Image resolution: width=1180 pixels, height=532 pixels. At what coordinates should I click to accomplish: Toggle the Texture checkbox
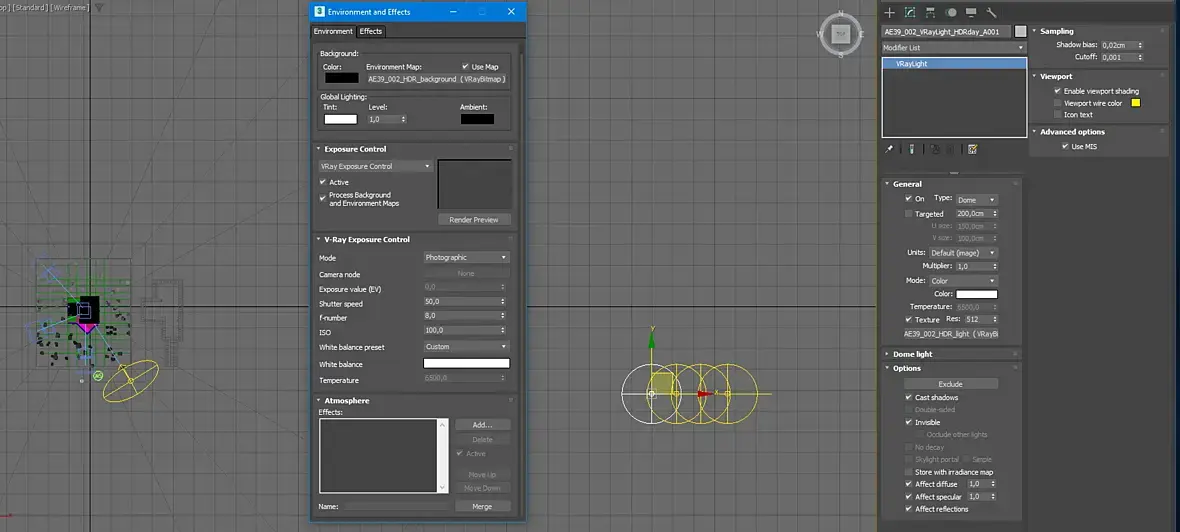(908, 320)
